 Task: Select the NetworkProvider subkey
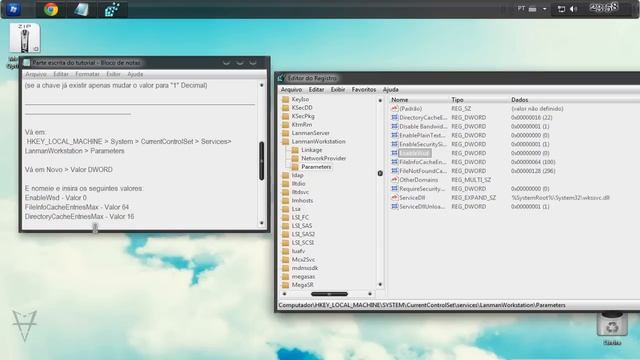click(323, 158)
